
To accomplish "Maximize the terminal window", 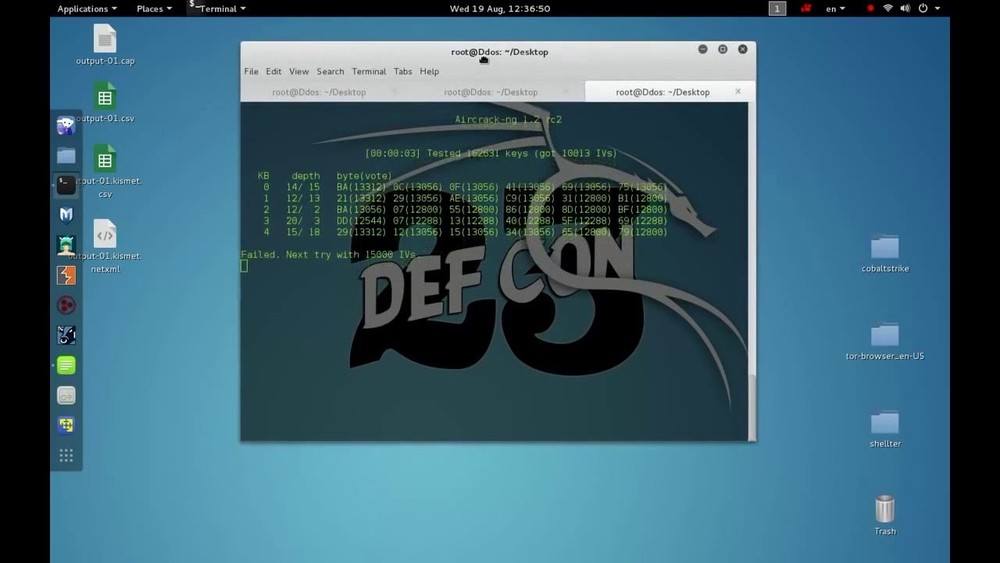I will coord(723,49).
